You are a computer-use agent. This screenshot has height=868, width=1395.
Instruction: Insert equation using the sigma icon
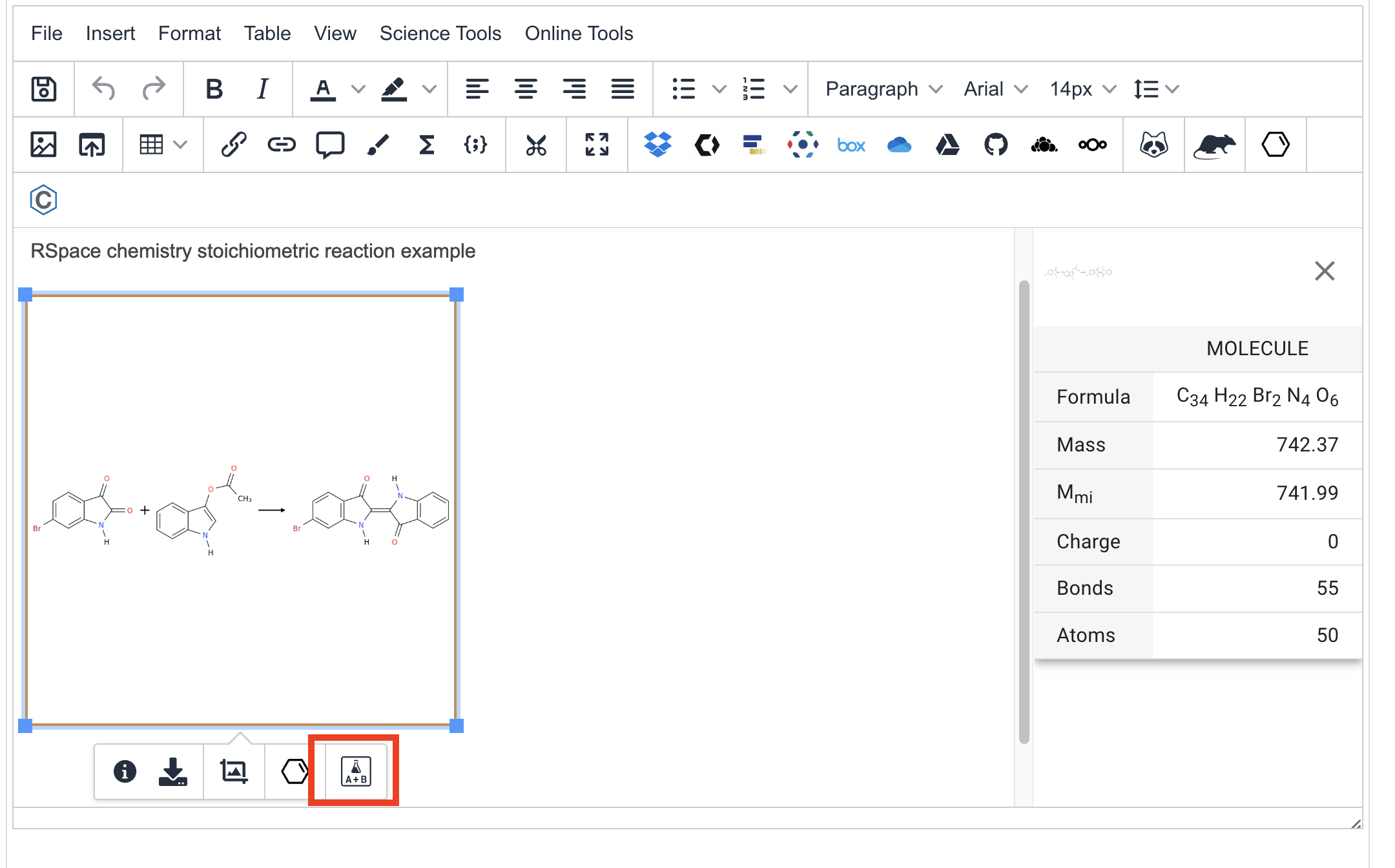point(426,145)
